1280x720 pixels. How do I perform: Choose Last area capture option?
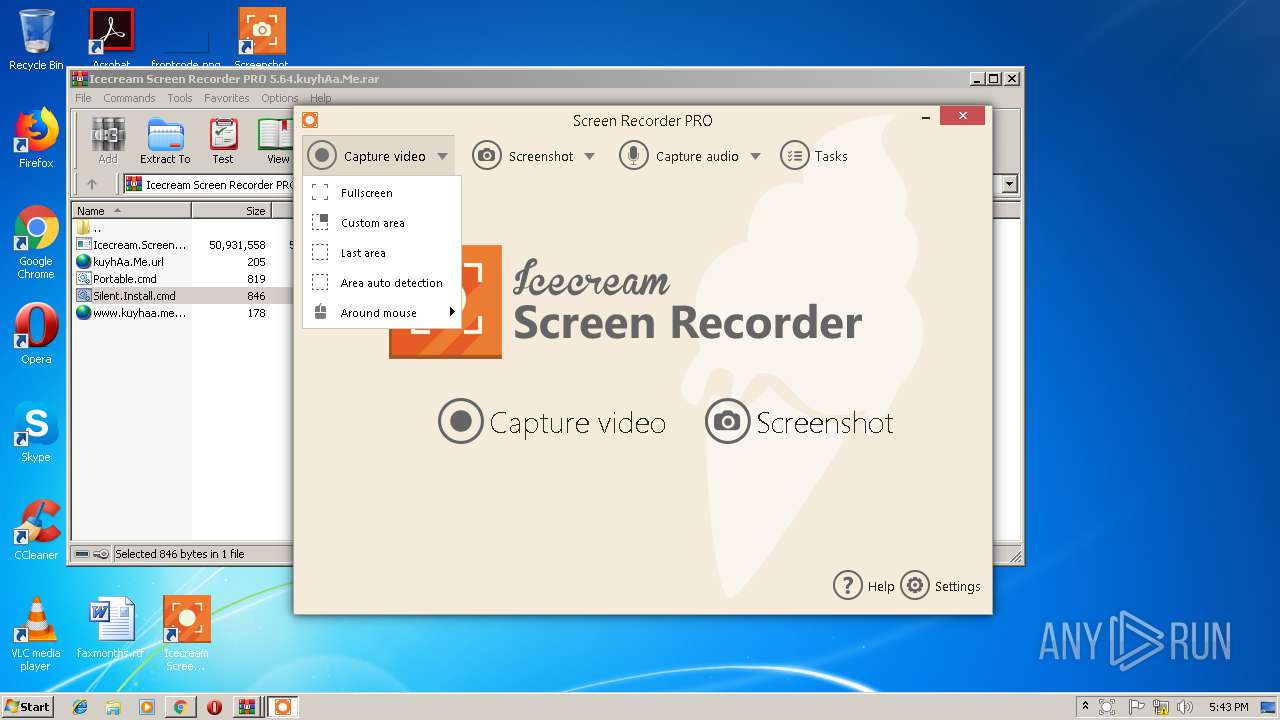(381, 253)
